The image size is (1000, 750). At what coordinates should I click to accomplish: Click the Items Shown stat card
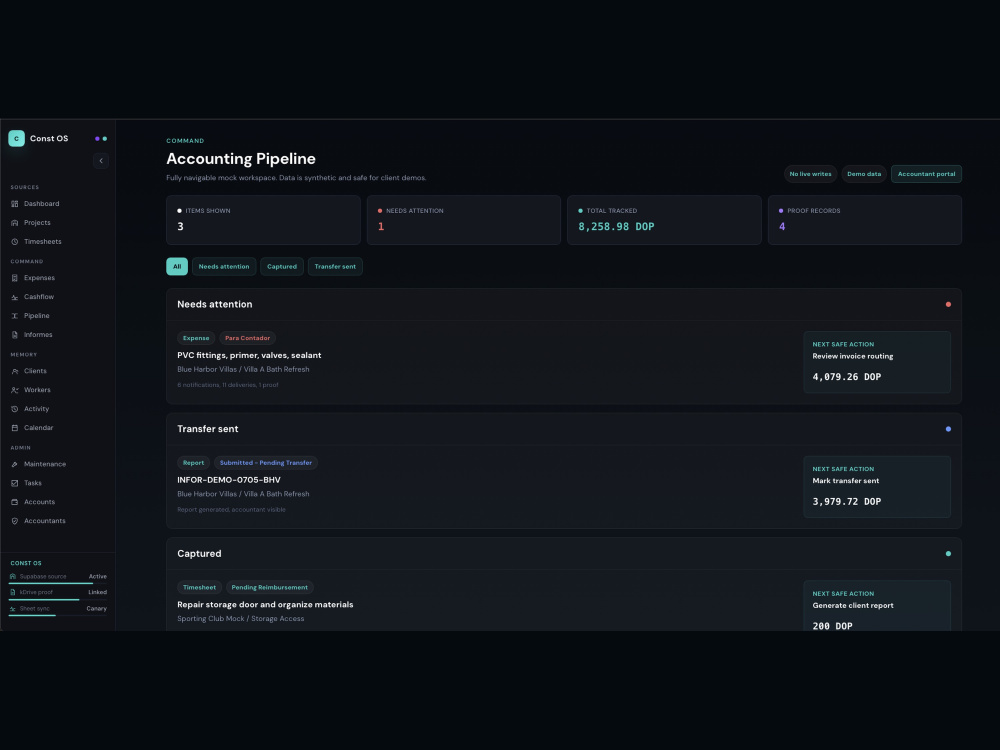(x=263, y=220)
